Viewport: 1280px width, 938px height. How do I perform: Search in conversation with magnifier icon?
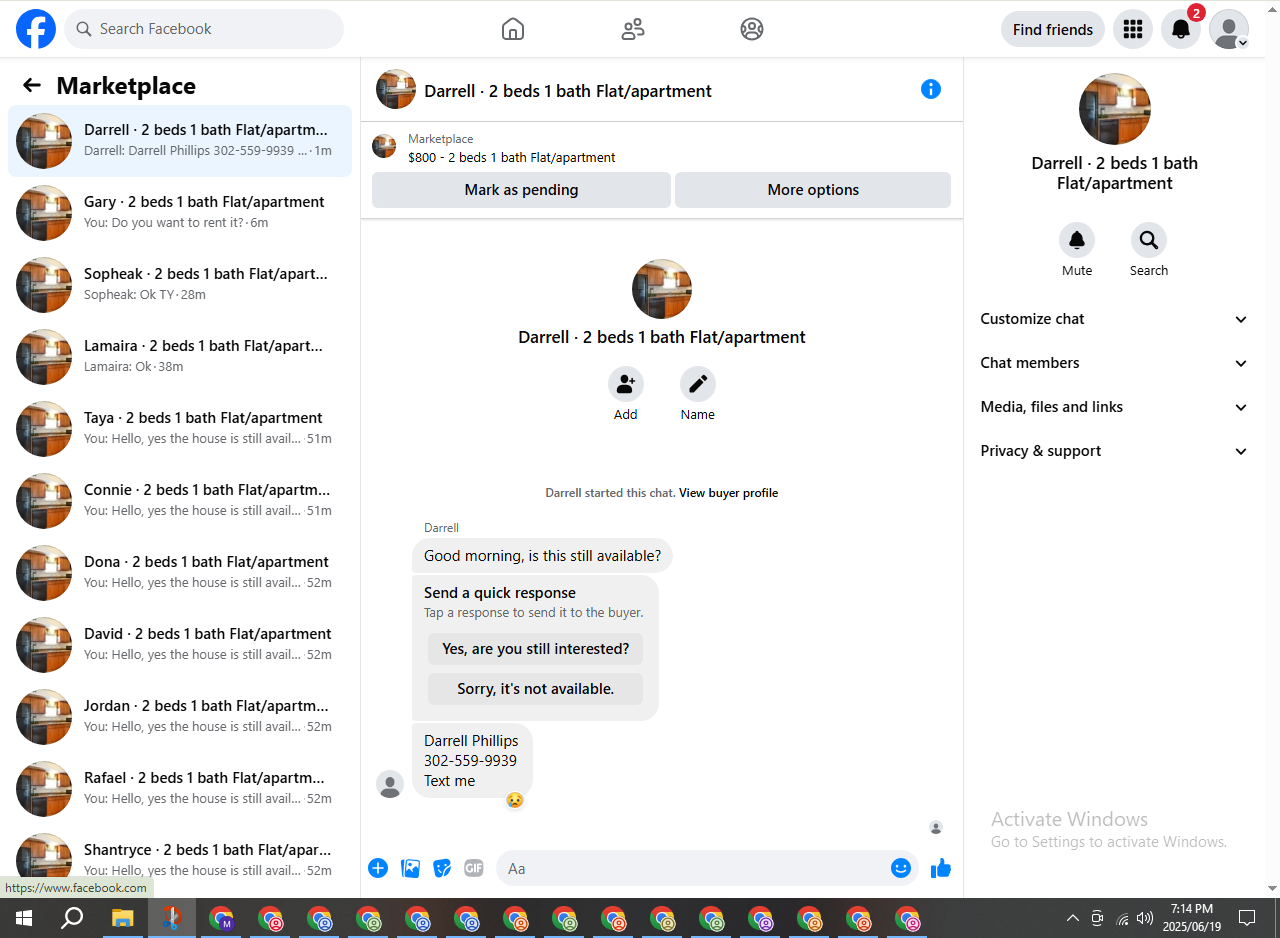(x=1149, y=240)
